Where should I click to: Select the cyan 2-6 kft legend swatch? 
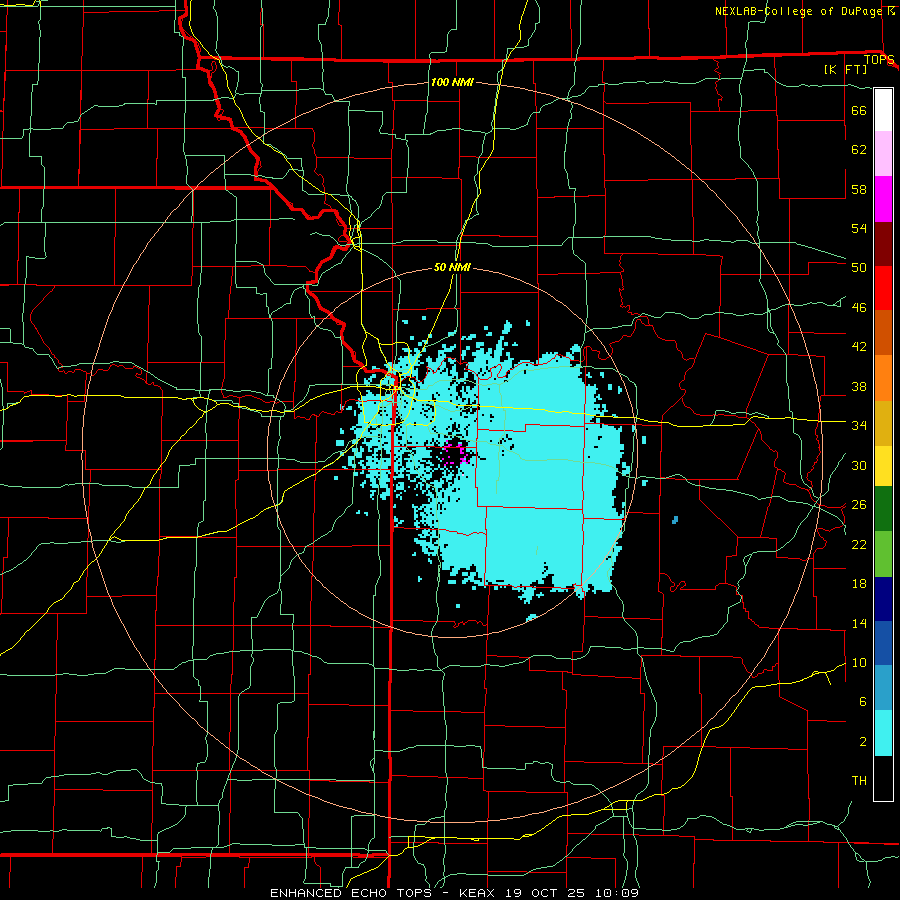883,733
